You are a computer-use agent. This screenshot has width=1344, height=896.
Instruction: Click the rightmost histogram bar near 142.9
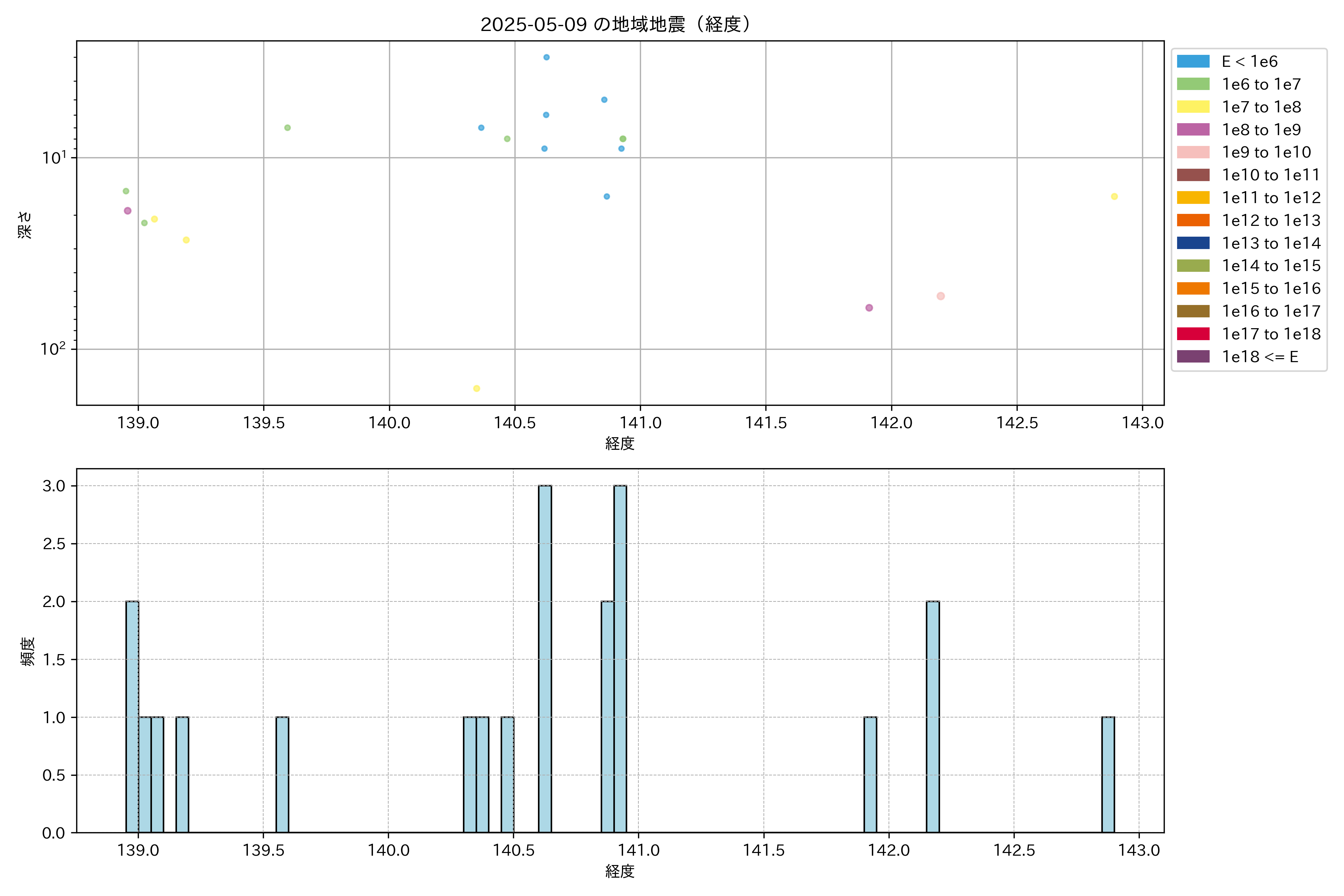click(x=1108, y=774)
